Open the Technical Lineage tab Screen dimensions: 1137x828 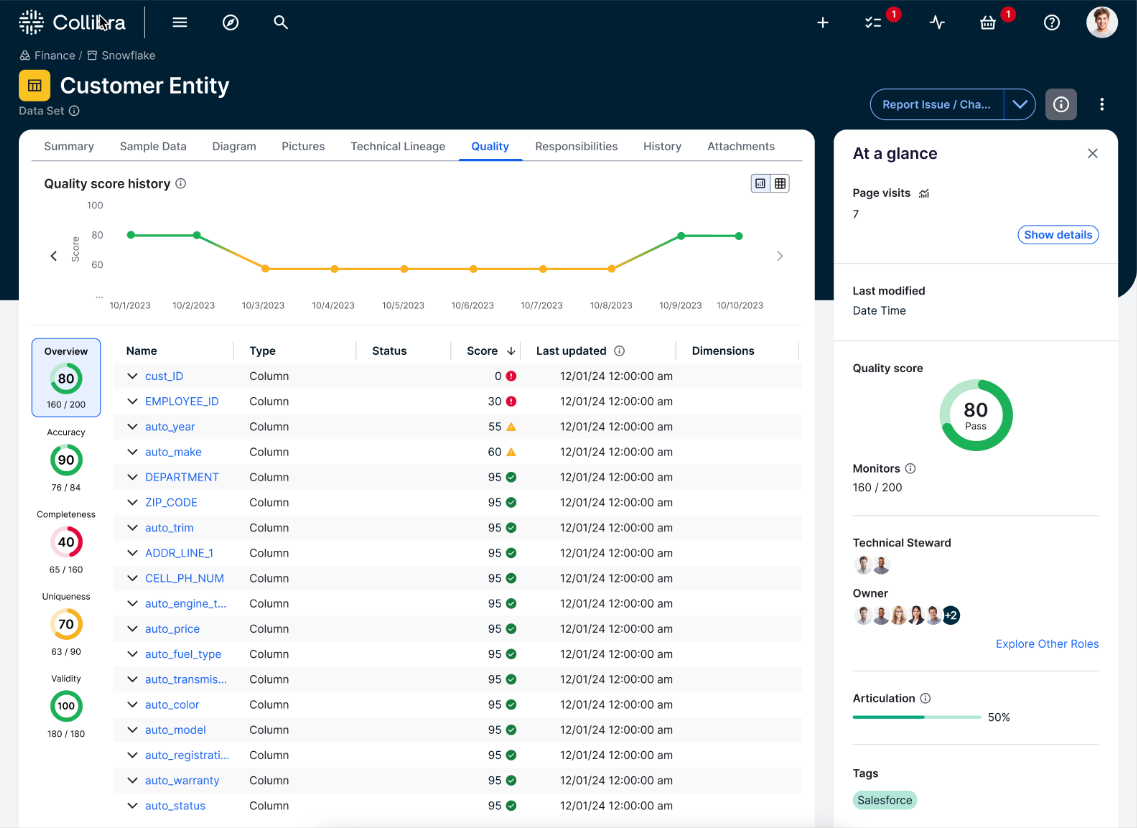tap(397, 145)
